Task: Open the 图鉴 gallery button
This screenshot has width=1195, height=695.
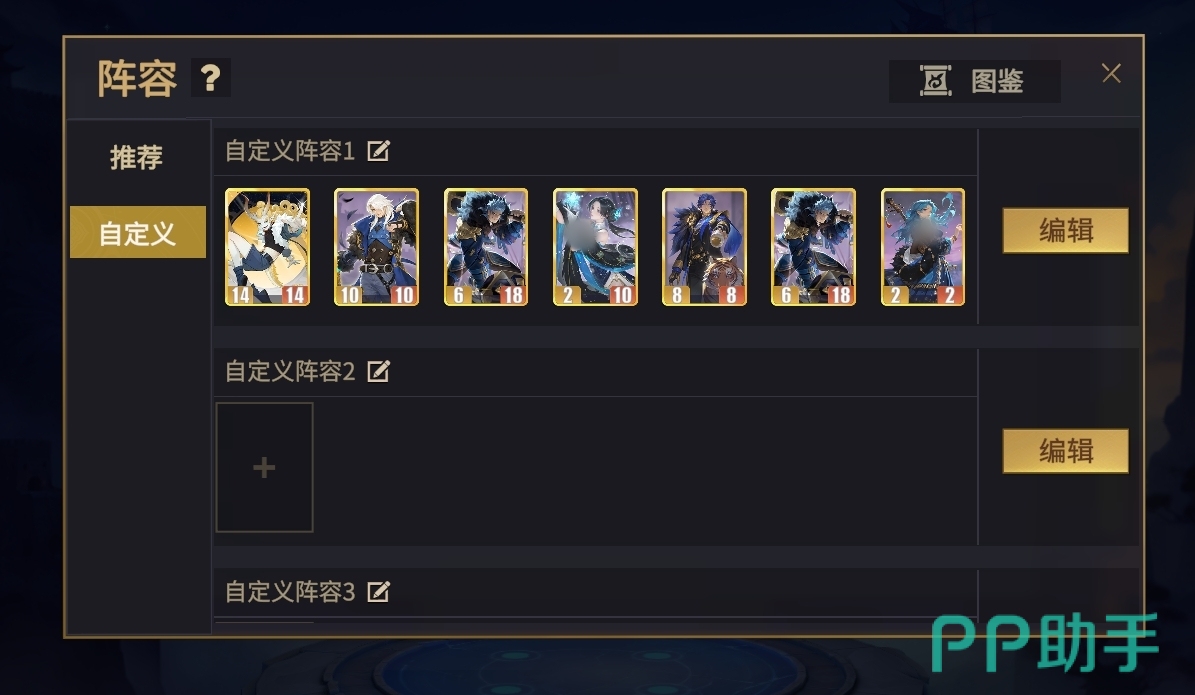Action: coord(974,81)
